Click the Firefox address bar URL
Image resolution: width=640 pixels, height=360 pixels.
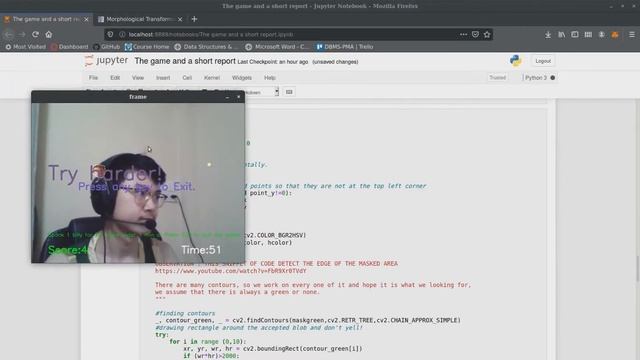click(x=211, y=35)
